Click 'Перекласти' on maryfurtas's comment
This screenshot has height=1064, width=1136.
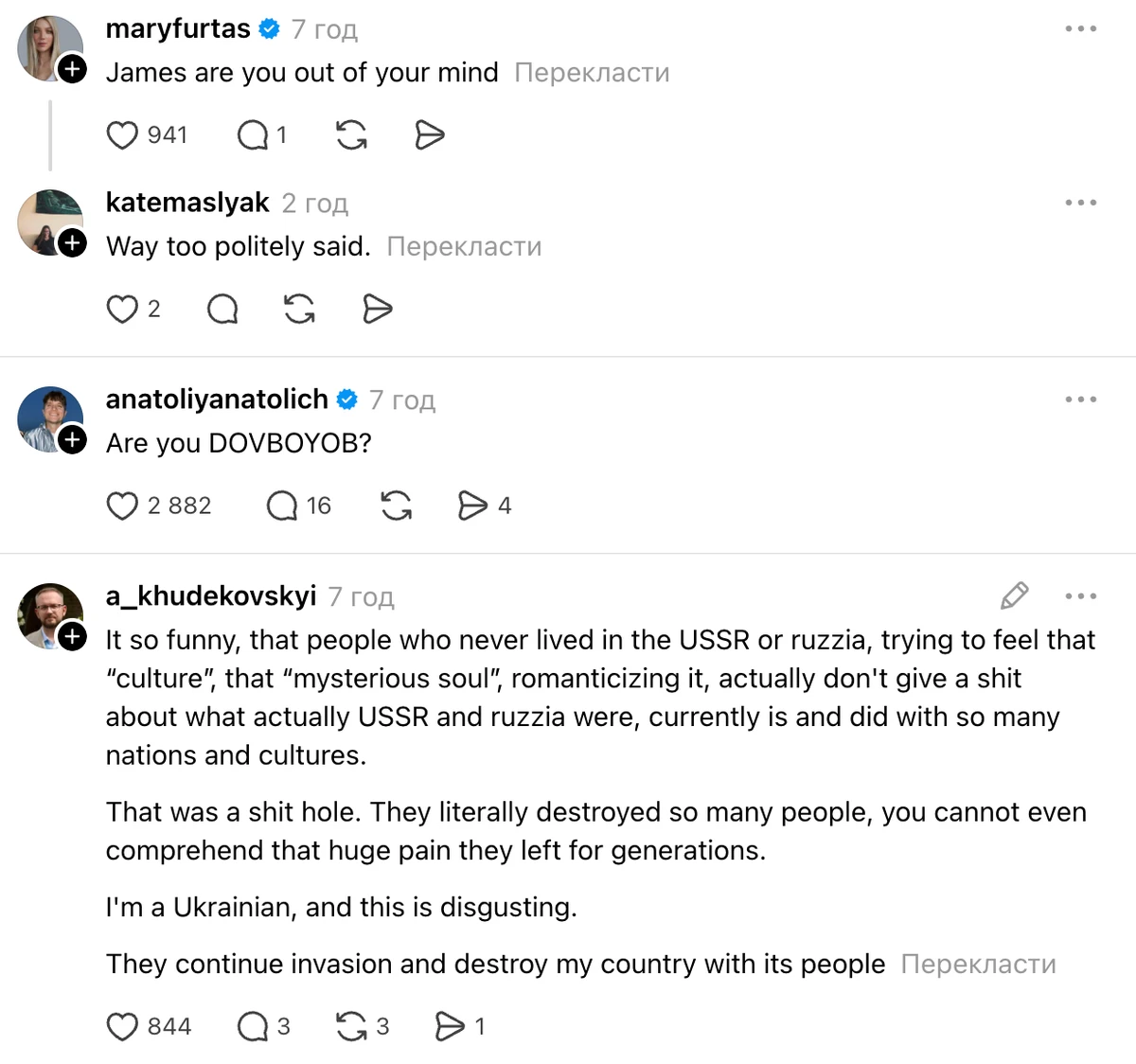pyautogui.click(x=591, y=72)
